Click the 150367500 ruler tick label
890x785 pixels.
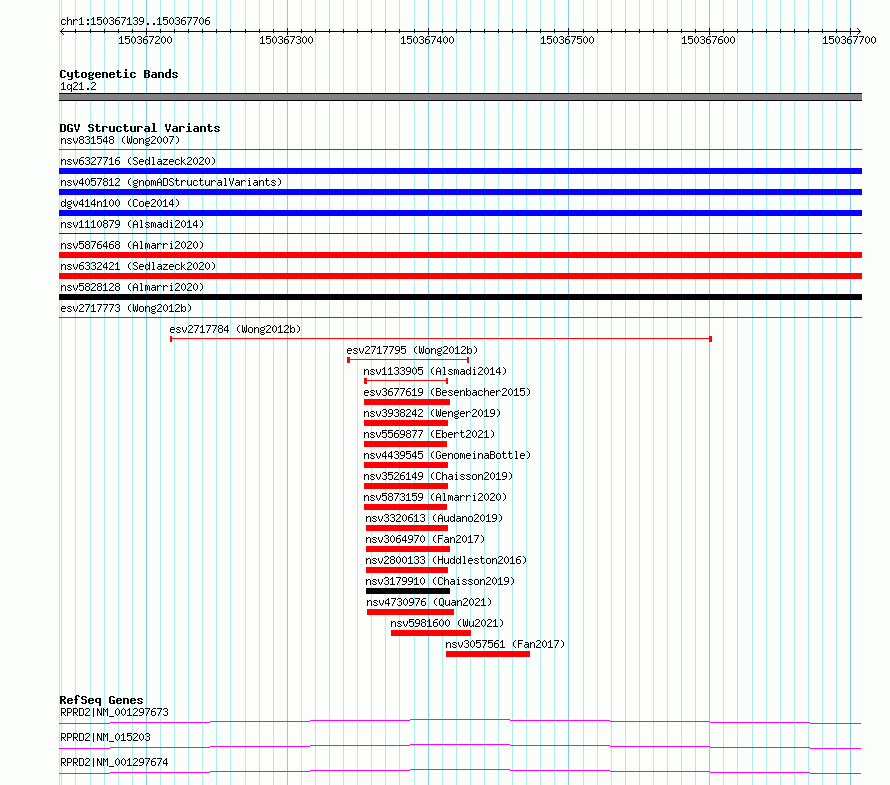point(567,40)
